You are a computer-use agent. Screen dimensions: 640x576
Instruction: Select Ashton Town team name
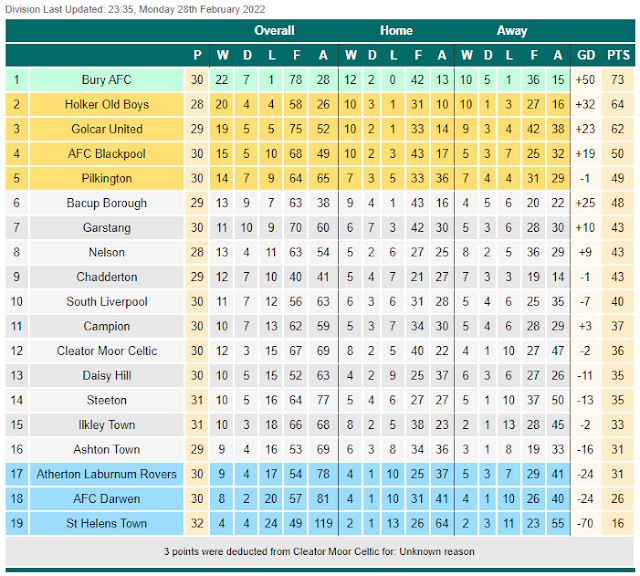(107, 449)
